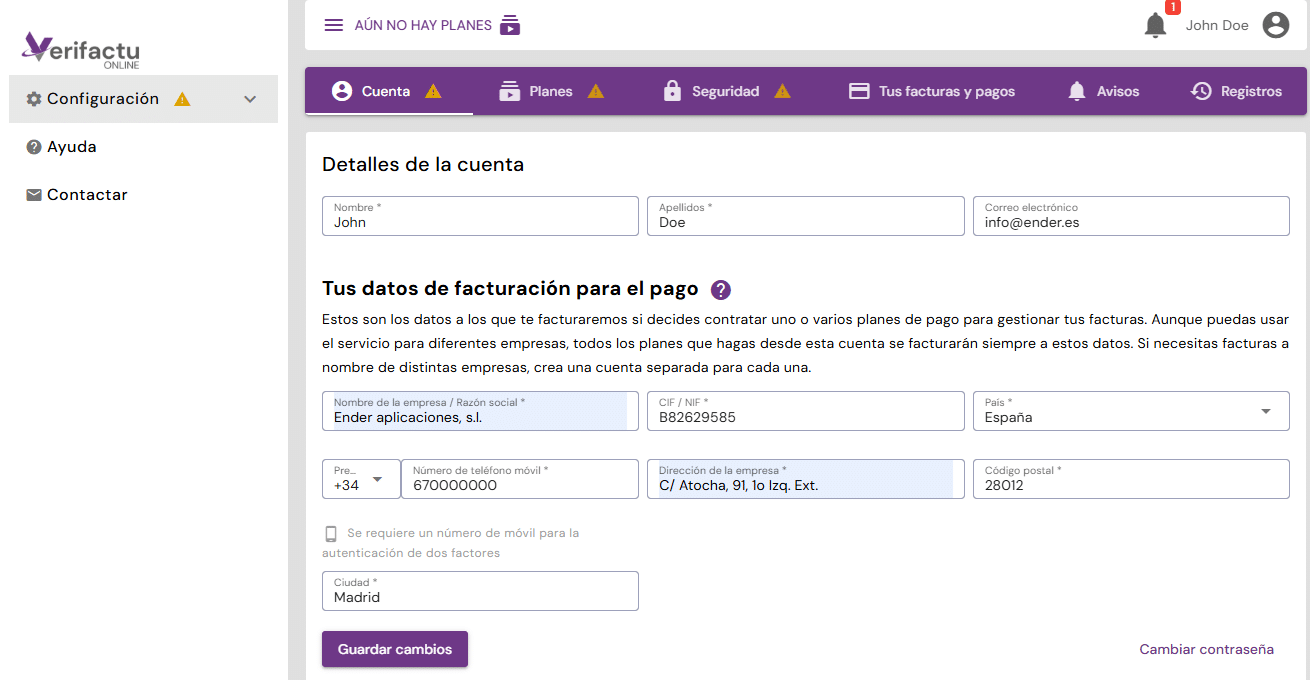Go to the Avisos tab
The image size is (1310, 680).
point(1103,91)
